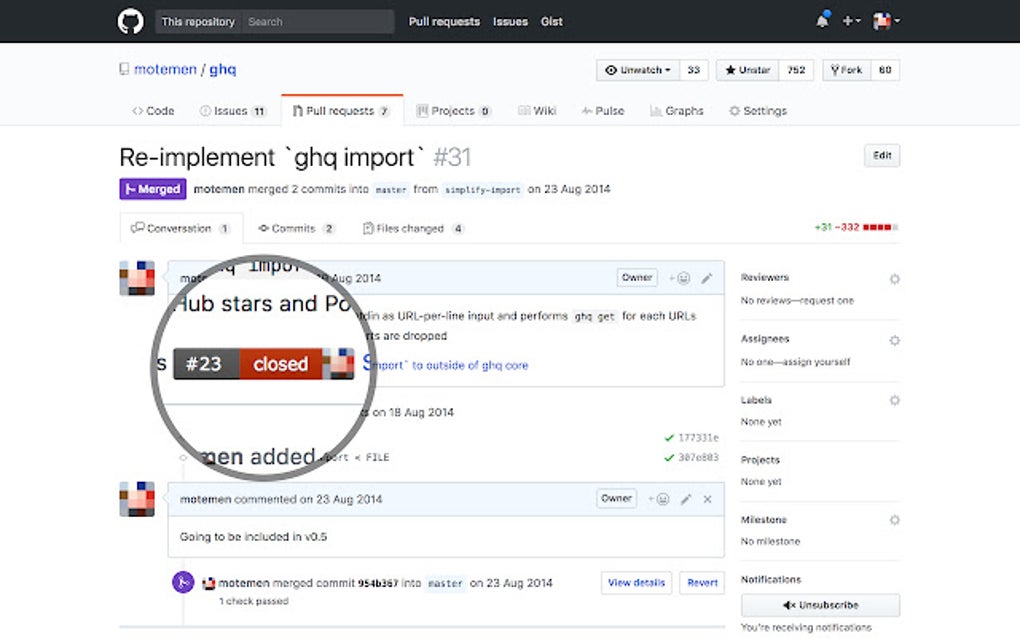The height and width of the screenshot is (638, 1020).
Task: Edit the comment using the pencil icon
Action: tap(684, 498)
